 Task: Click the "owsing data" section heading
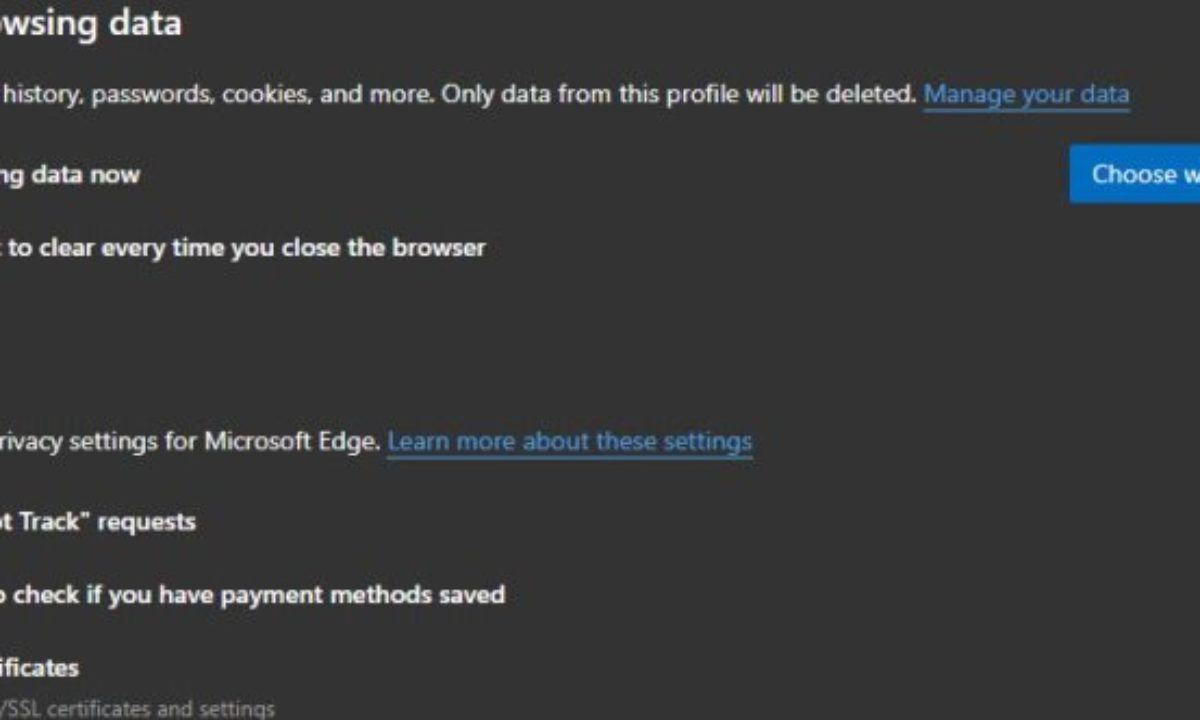90,23
